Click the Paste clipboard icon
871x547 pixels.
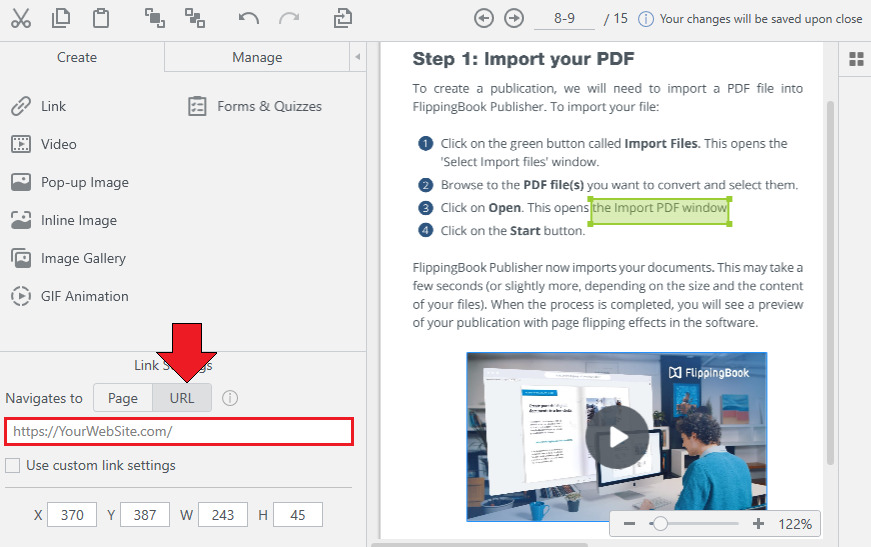coord(101,18)
